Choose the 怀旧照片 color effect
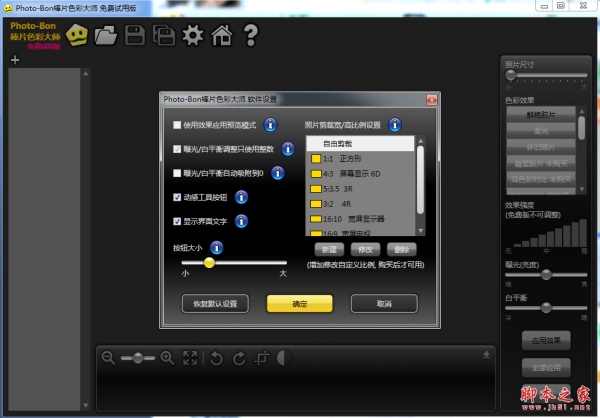600x418 pixels. [541, 147]
